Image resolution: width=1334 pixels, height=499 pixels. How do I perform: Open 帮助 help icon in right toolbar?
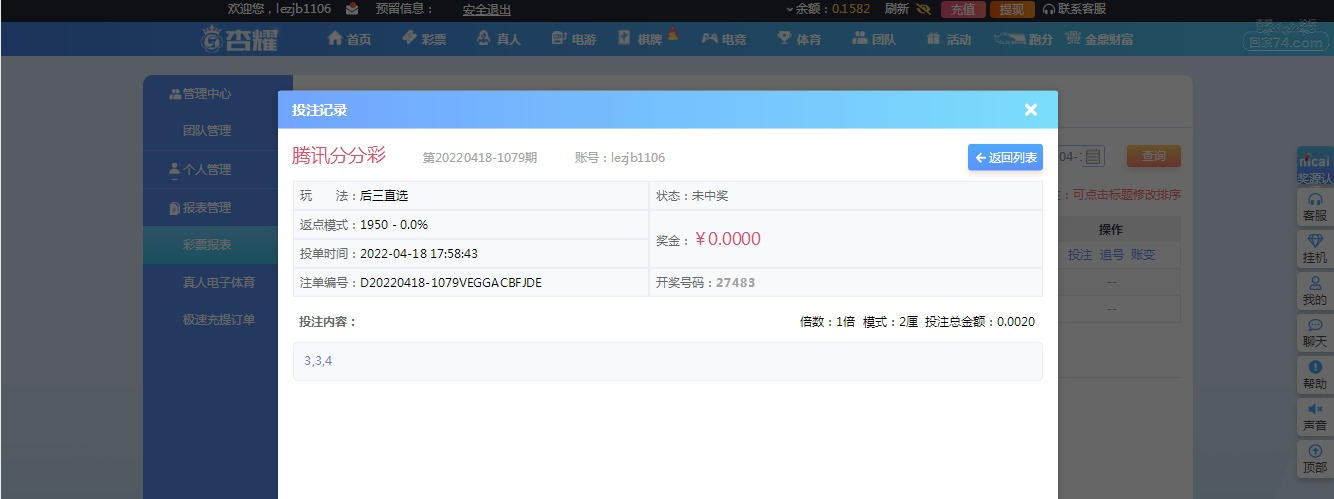pos(1315,375)
